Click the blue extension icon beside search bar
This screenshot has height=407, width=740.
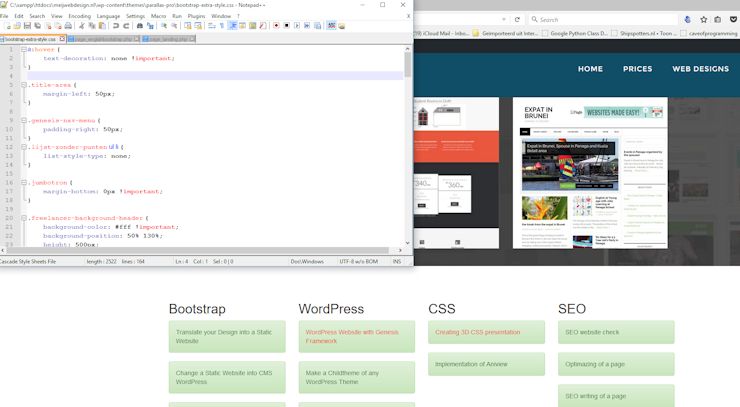[688, 19]
